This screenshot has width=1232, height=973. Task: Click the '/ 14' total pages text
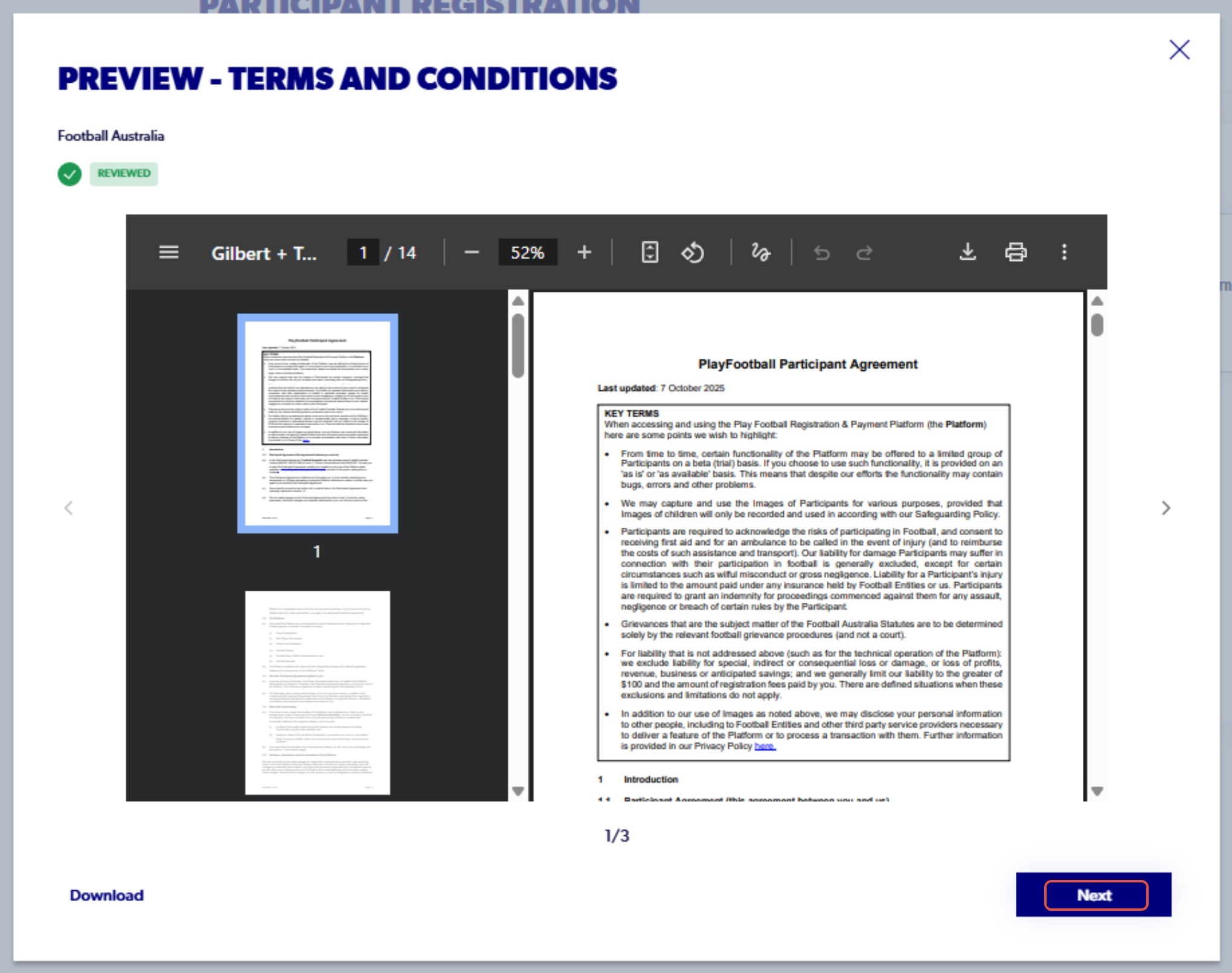pos(400,253)
